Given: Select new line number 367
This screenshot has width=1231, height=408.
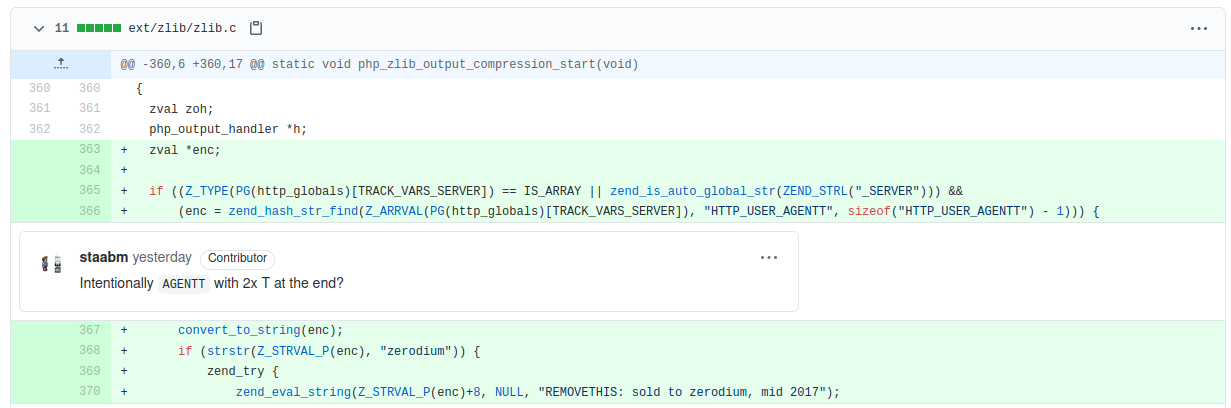Looking at the screenshot, I should click(x=89, y=330).
